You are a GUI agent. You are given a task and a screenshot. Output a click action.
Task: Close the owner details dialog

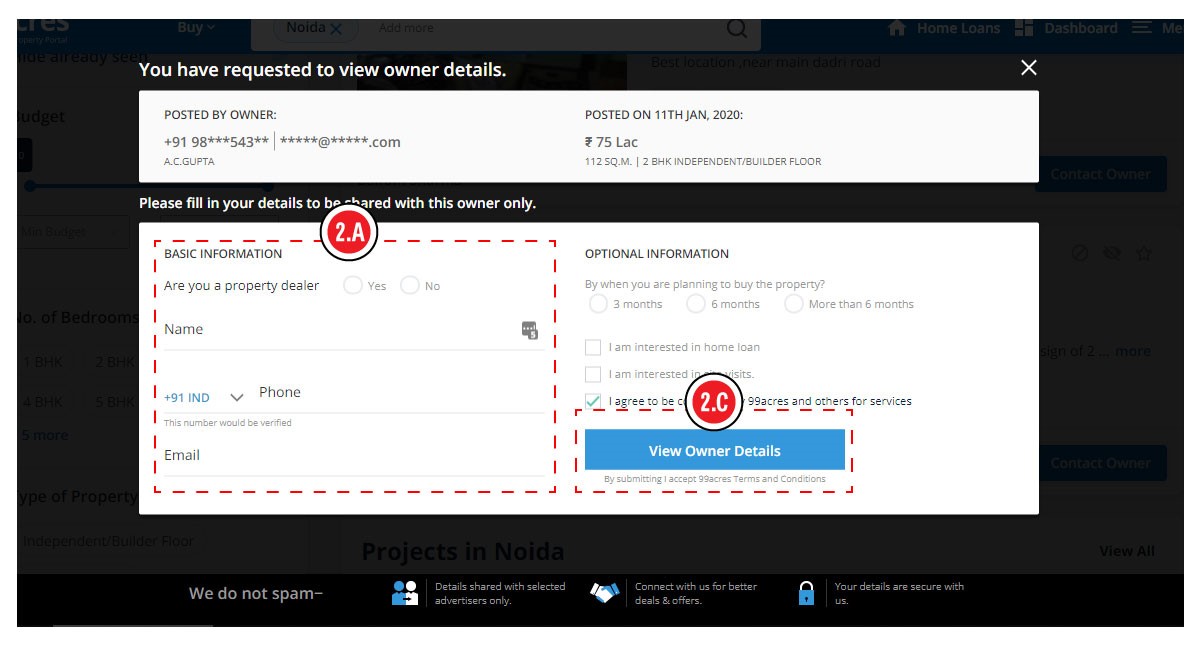tap(1028, 68)
